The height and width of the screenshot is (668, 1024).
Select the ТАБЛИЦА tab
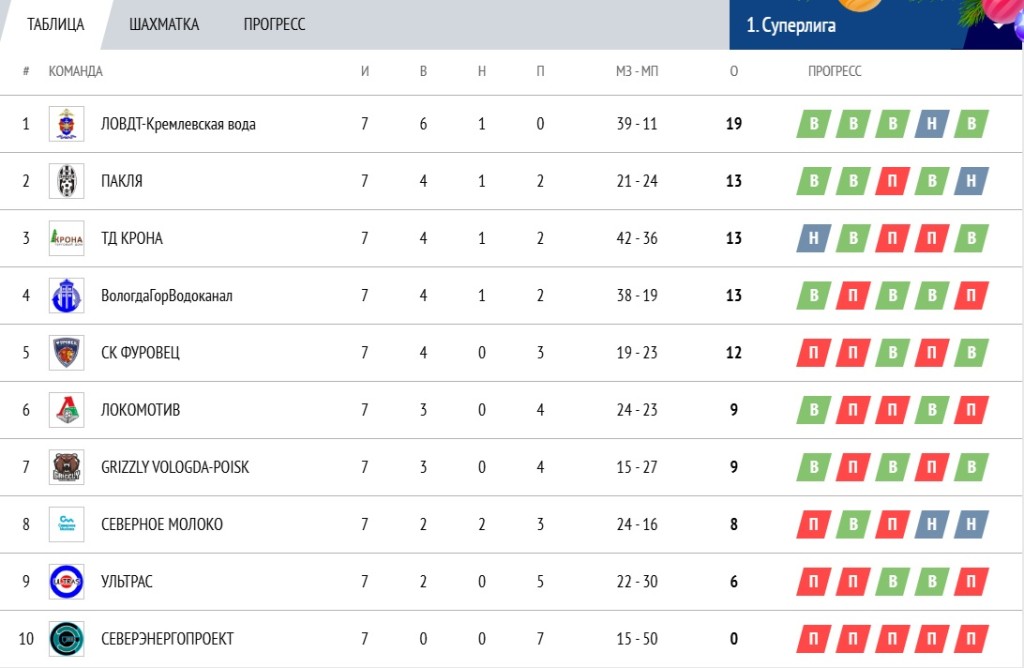tap(56, 25)
